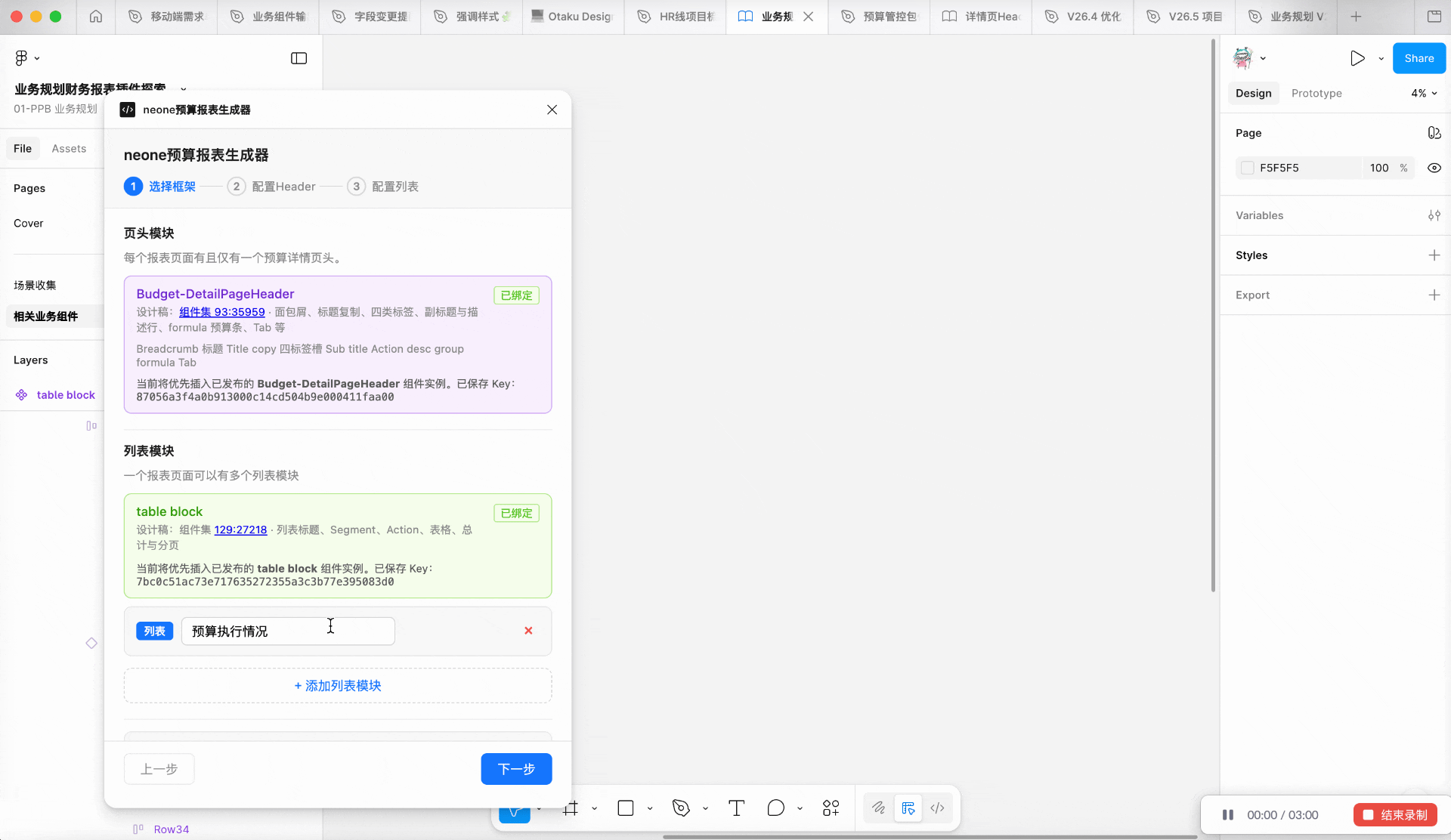Click the F5F5F5 page color swatch
The width and height of the screenshot is (1451, 840).
click(1248, 168)
